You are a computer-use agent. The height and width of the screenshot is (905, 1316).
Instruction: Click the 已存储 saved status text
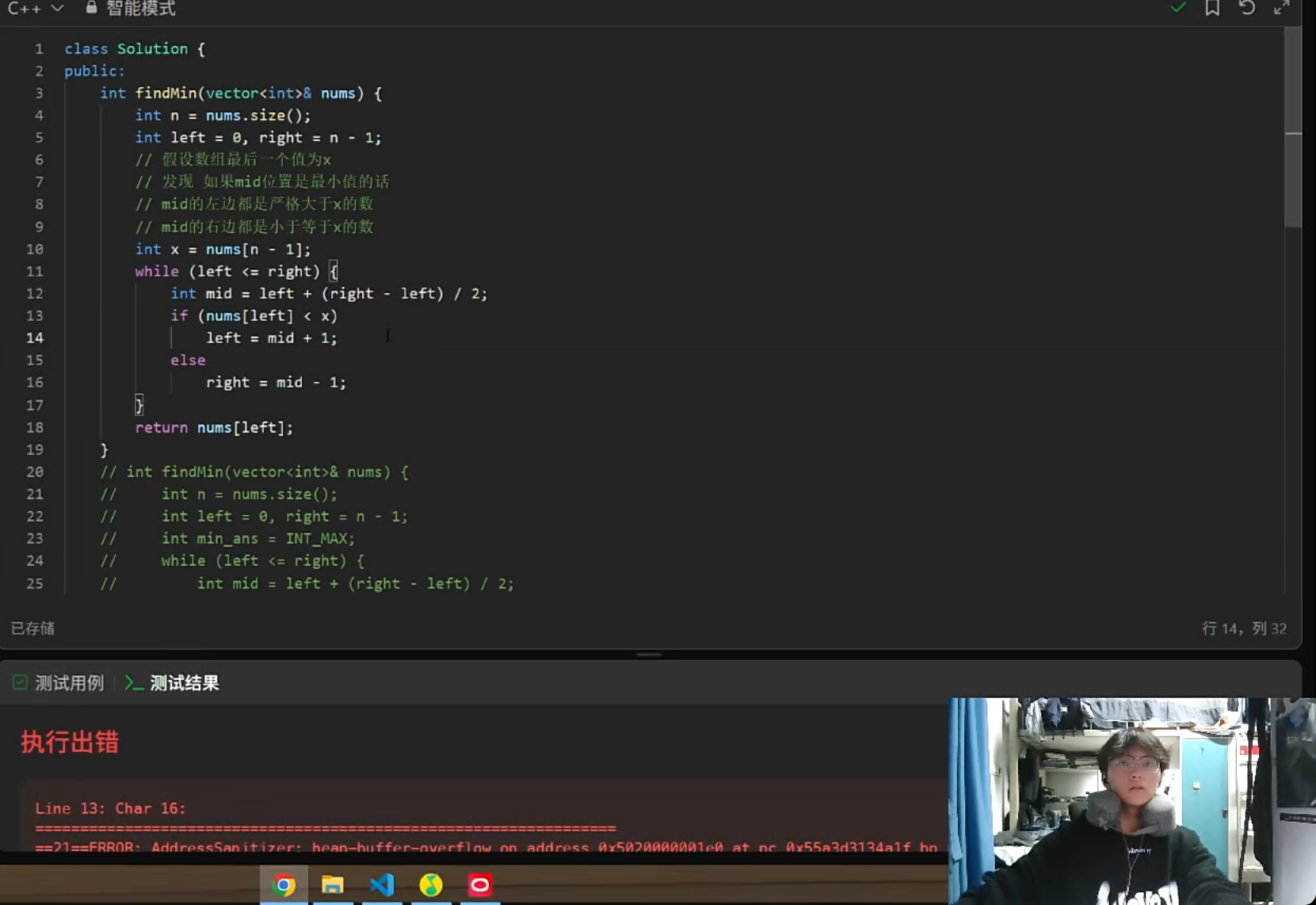coord(32,628)
